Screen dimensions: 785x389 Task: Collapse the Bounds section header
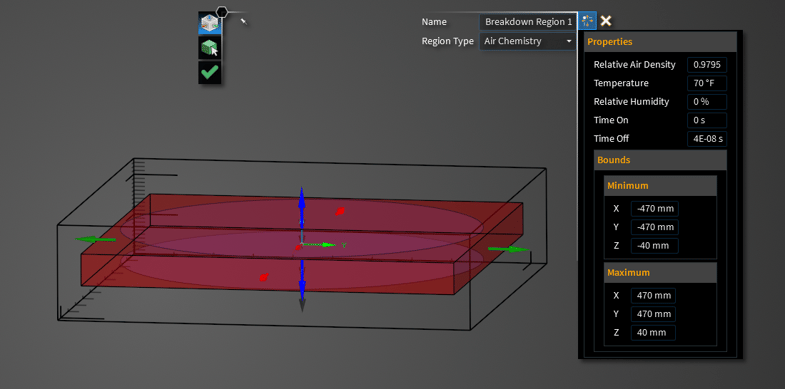(x=660, y=160)
